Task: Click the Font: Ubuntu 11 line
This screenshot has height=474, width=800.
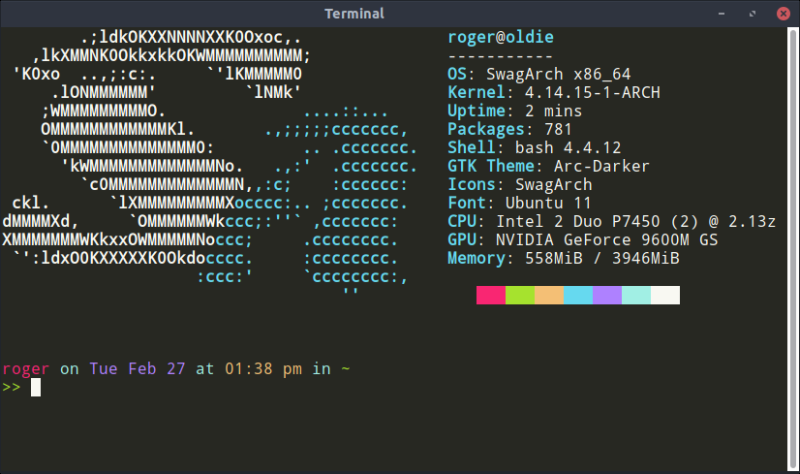Action: pyautogui.click(x=519, y=203)
